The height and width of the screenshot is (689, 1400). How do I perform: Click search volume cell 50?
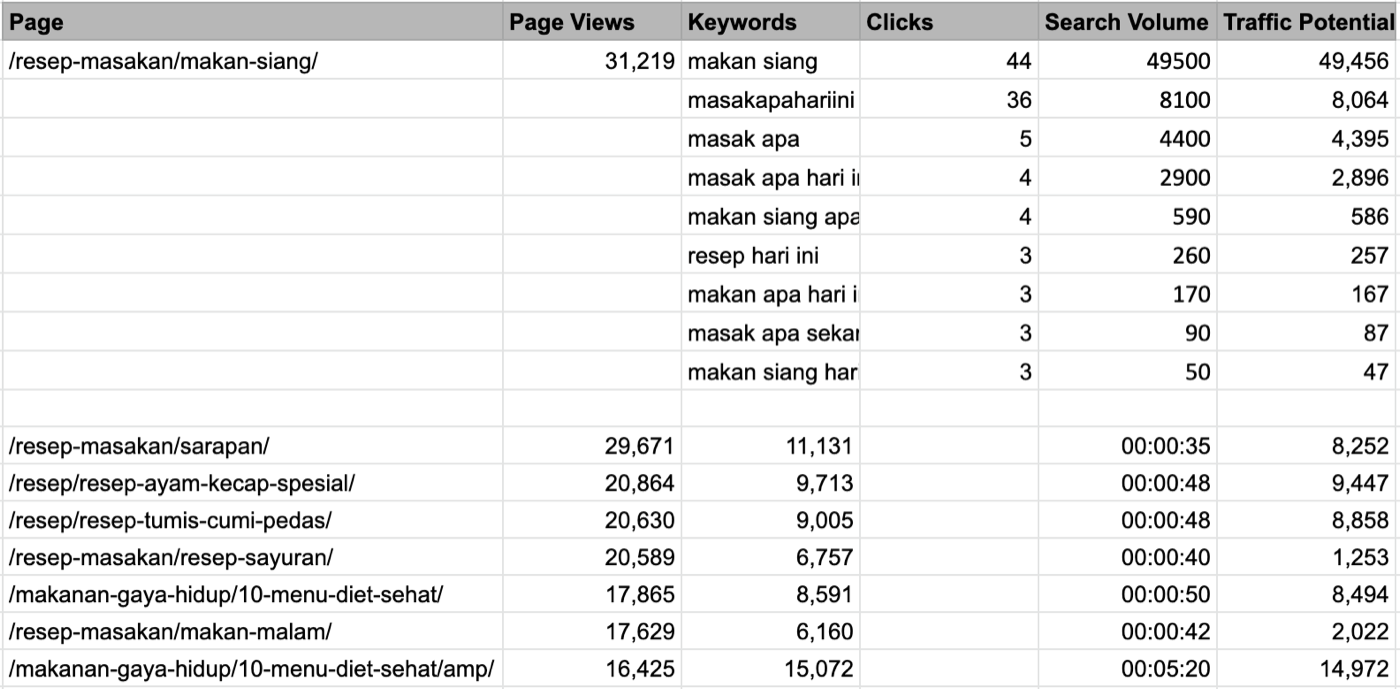[x=1127, y=372]
